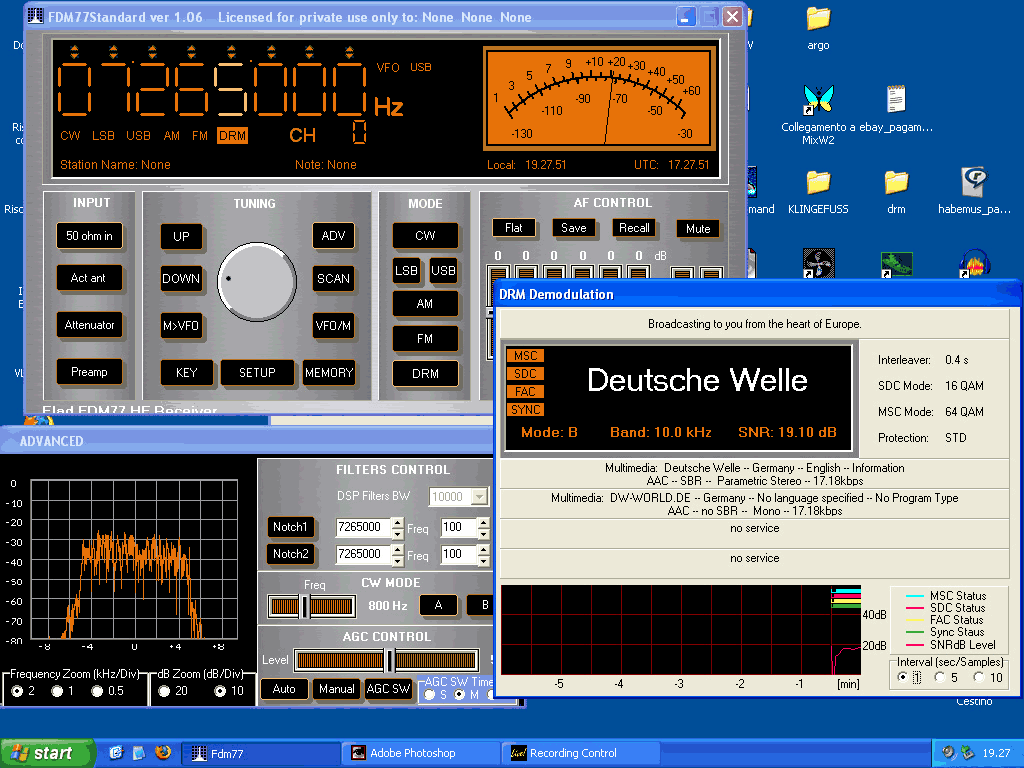1024x768 pixels.
Task: Select 20 dB/Div zoom option
Action: [x=164, y=691]
